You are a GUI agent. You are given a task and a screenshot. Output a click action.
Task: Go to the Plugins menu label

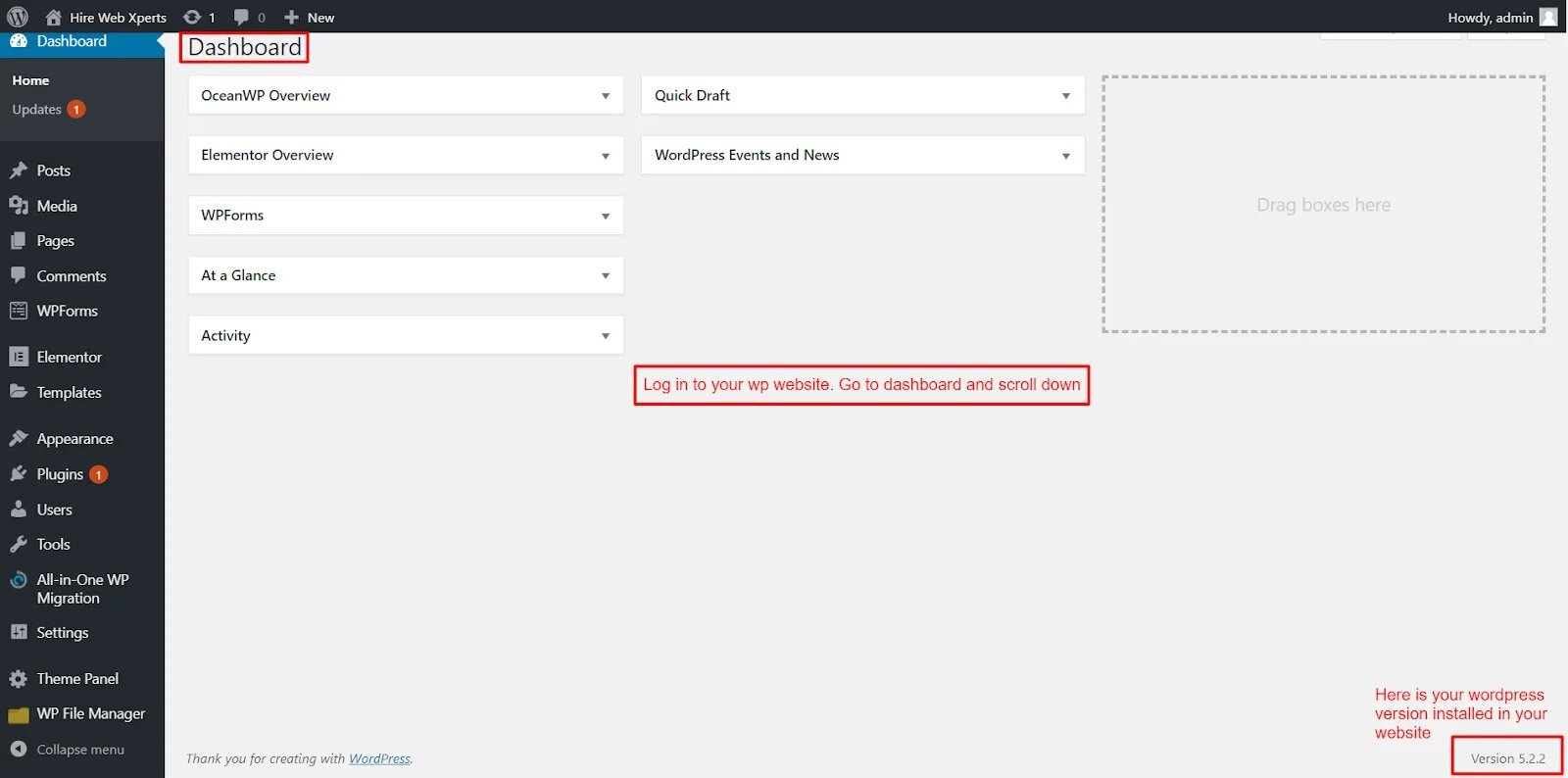point(60,474)
